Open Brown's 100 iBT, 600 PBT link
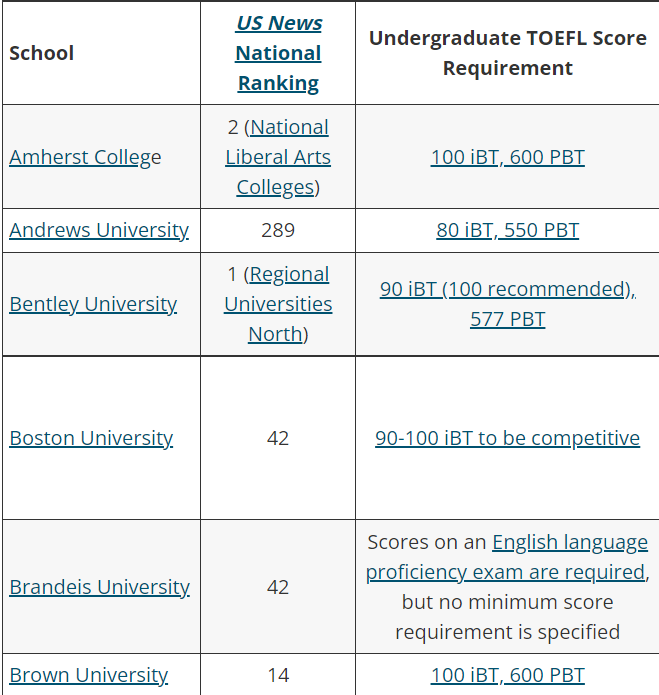 click(x=507, y=675)
